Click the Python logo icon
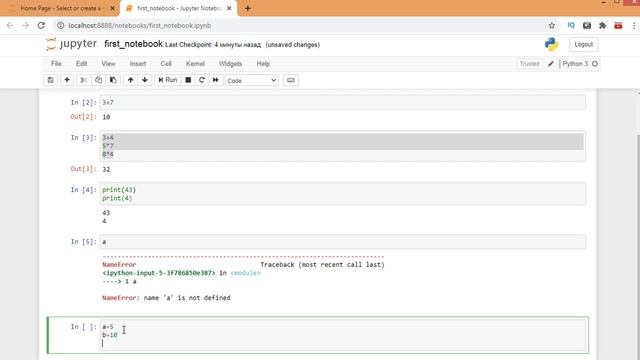640x360 pixels. pos(551,44)
